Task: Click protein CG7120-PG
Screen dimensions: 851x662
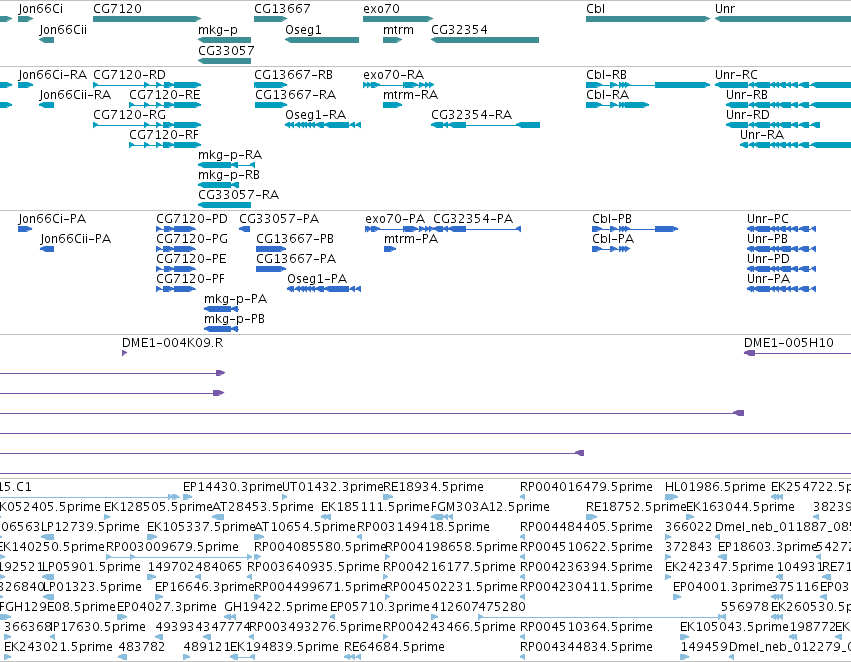Action: point(192,239)
